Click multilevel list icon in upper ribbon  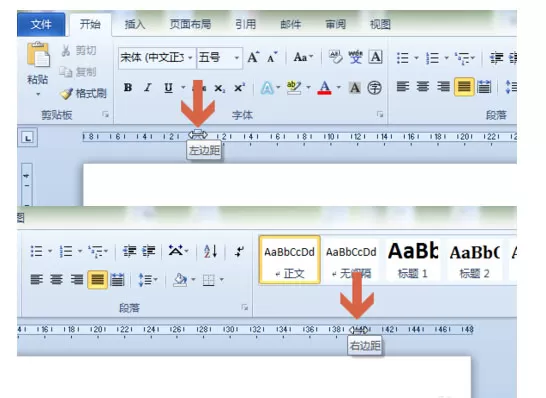(x=462, y=58)
